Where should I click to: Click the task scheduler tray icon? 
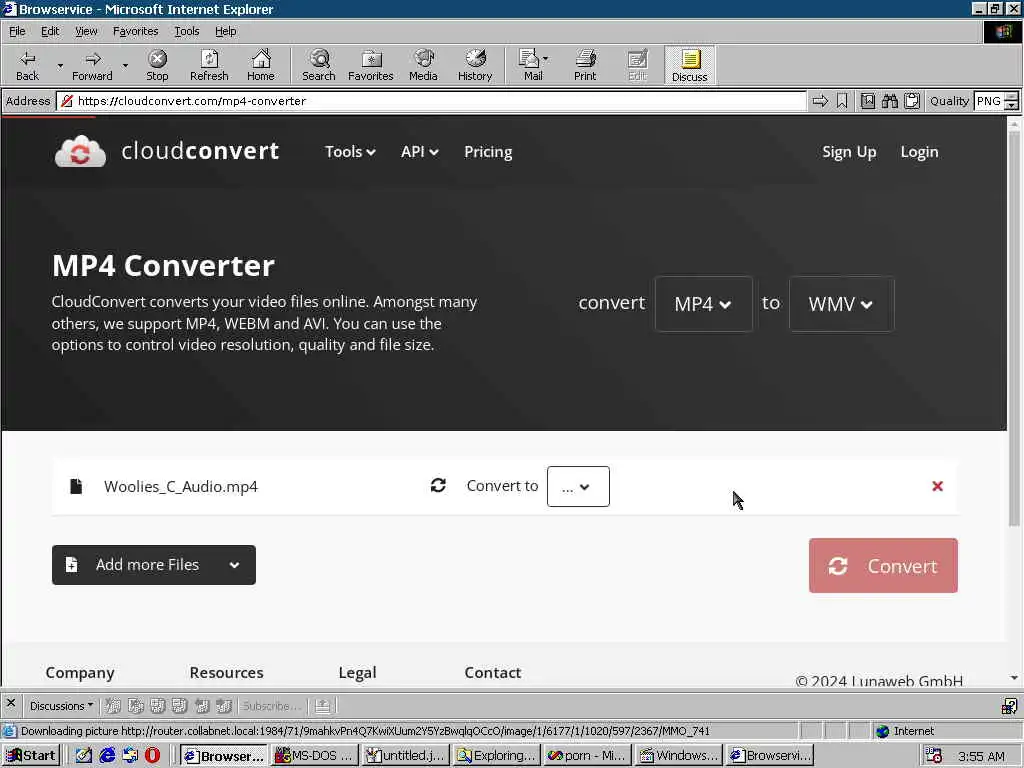tap(934, 756)
